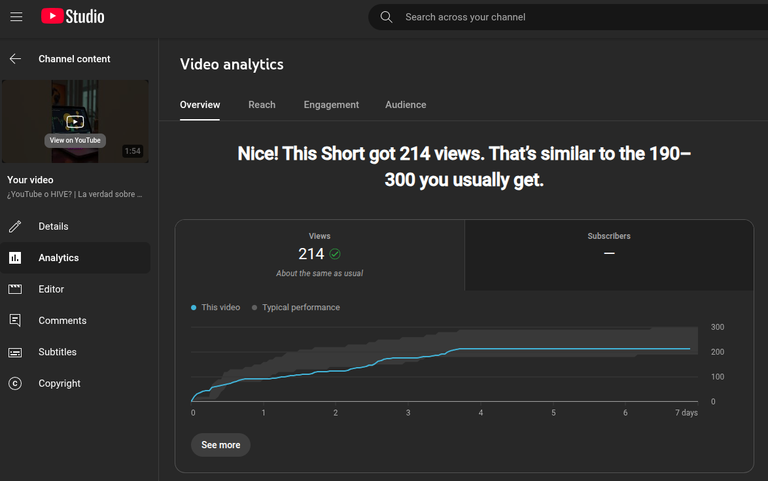Select the Views metric card
The width and height of the screenshot is (768, 481).
point(320,255)
